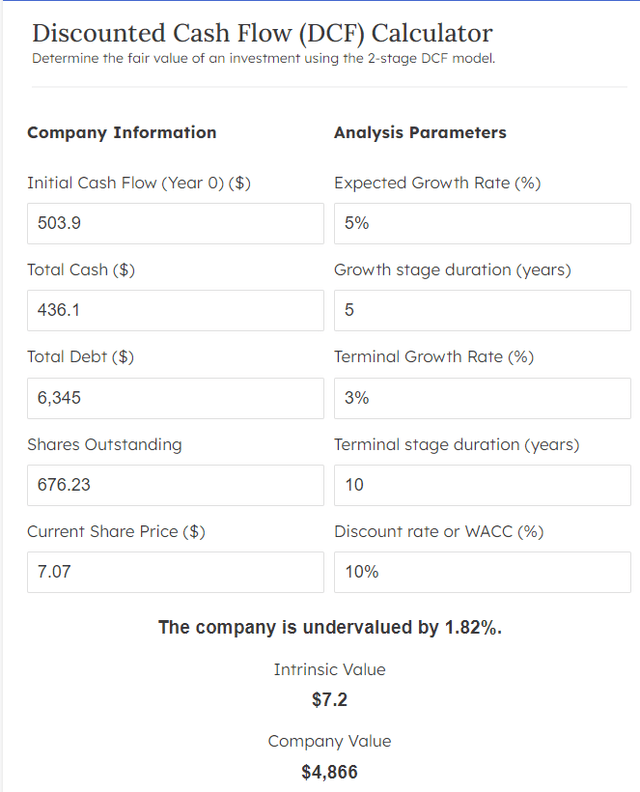Click the Discount rate or WACC input
Viewport: 640px width, 792px height.
pos(482,571)
